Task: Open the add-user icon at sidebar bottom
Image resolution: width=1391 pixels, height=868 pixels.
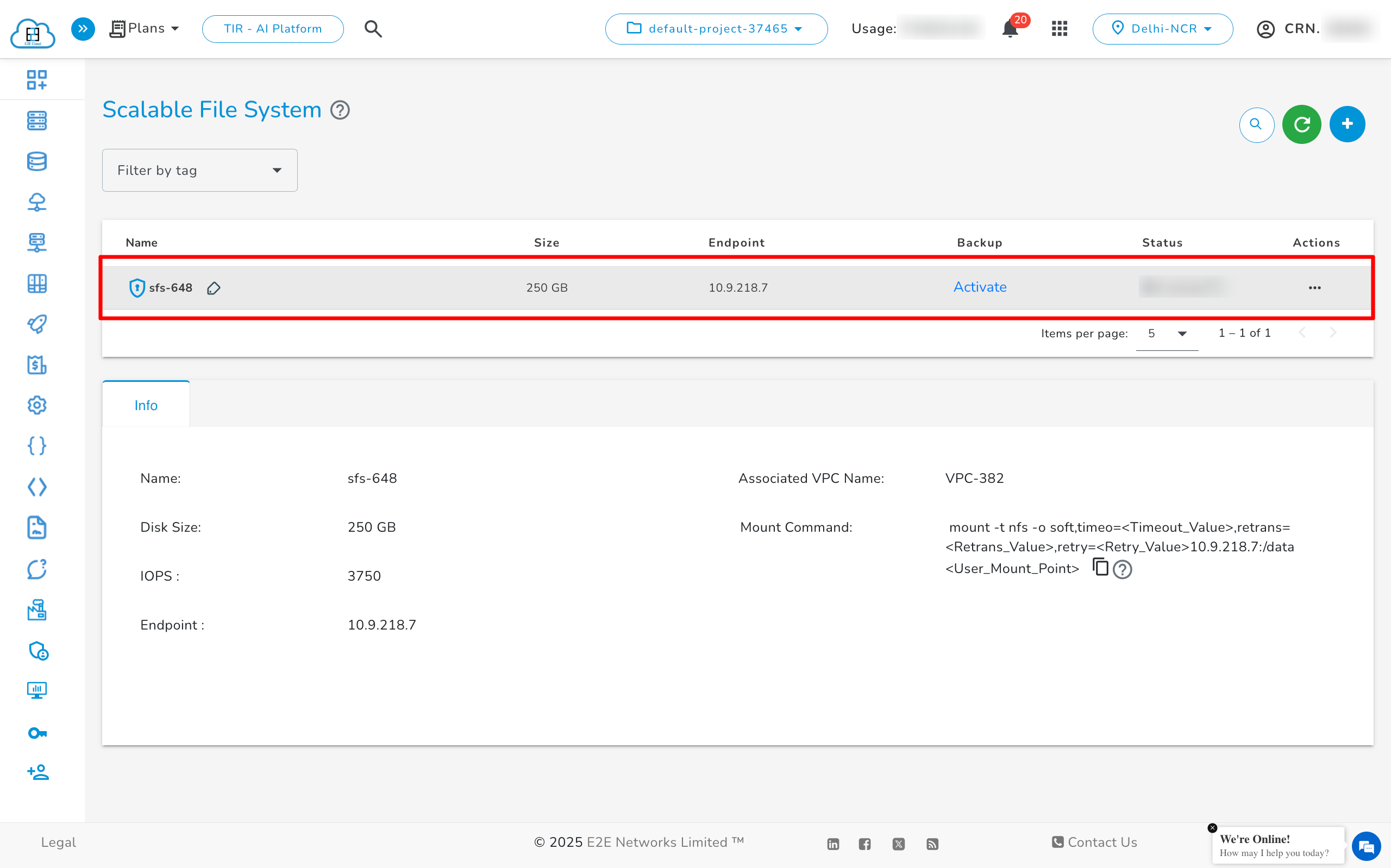Action: coord(36,772)
